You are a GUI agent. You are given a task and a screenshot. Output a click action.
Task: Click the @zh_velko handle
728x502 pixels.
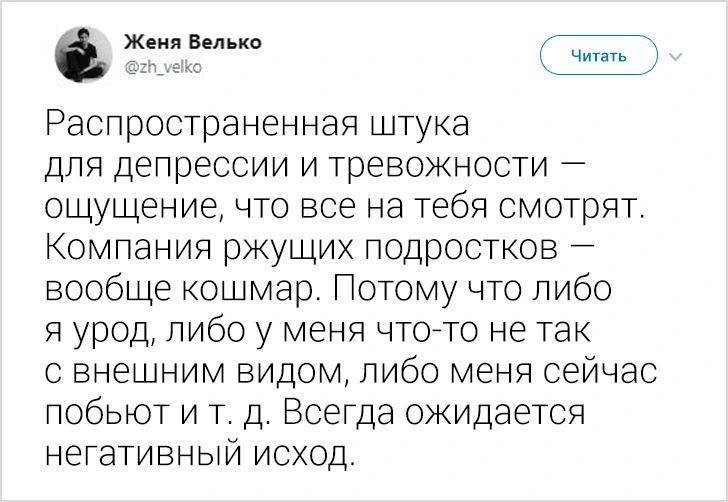pyautogui.click(x=162, y=66)
